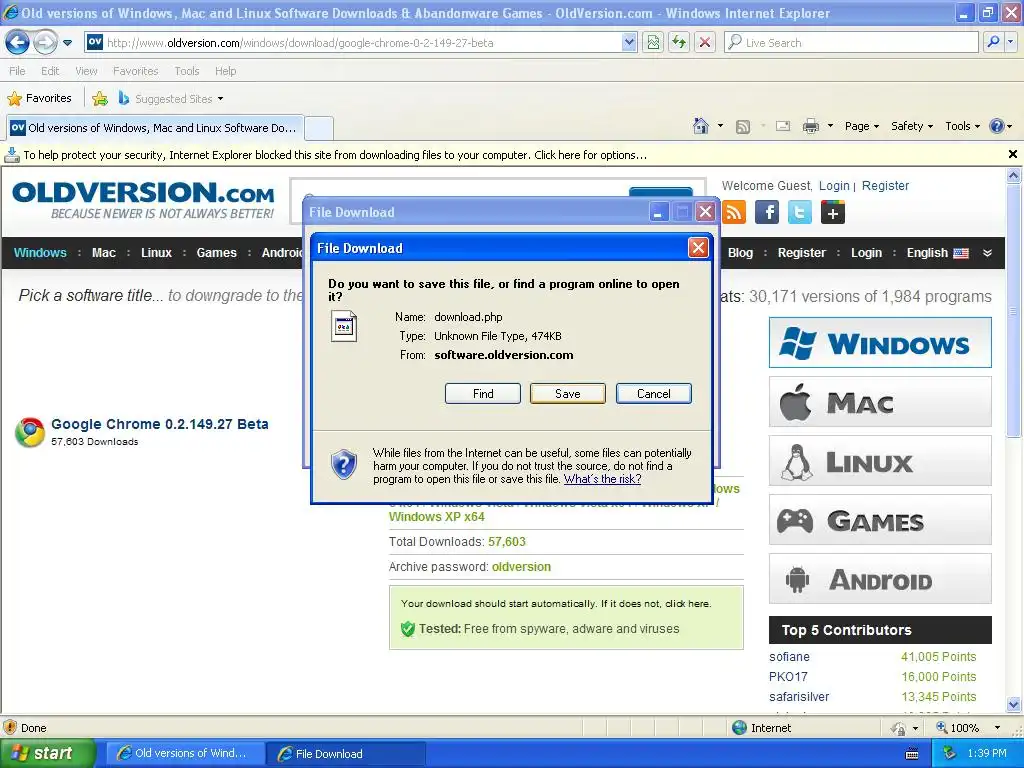This screenshot has height=768, width=1024.
Task: Expand the Print dropdown arrow
Action: 830,126
